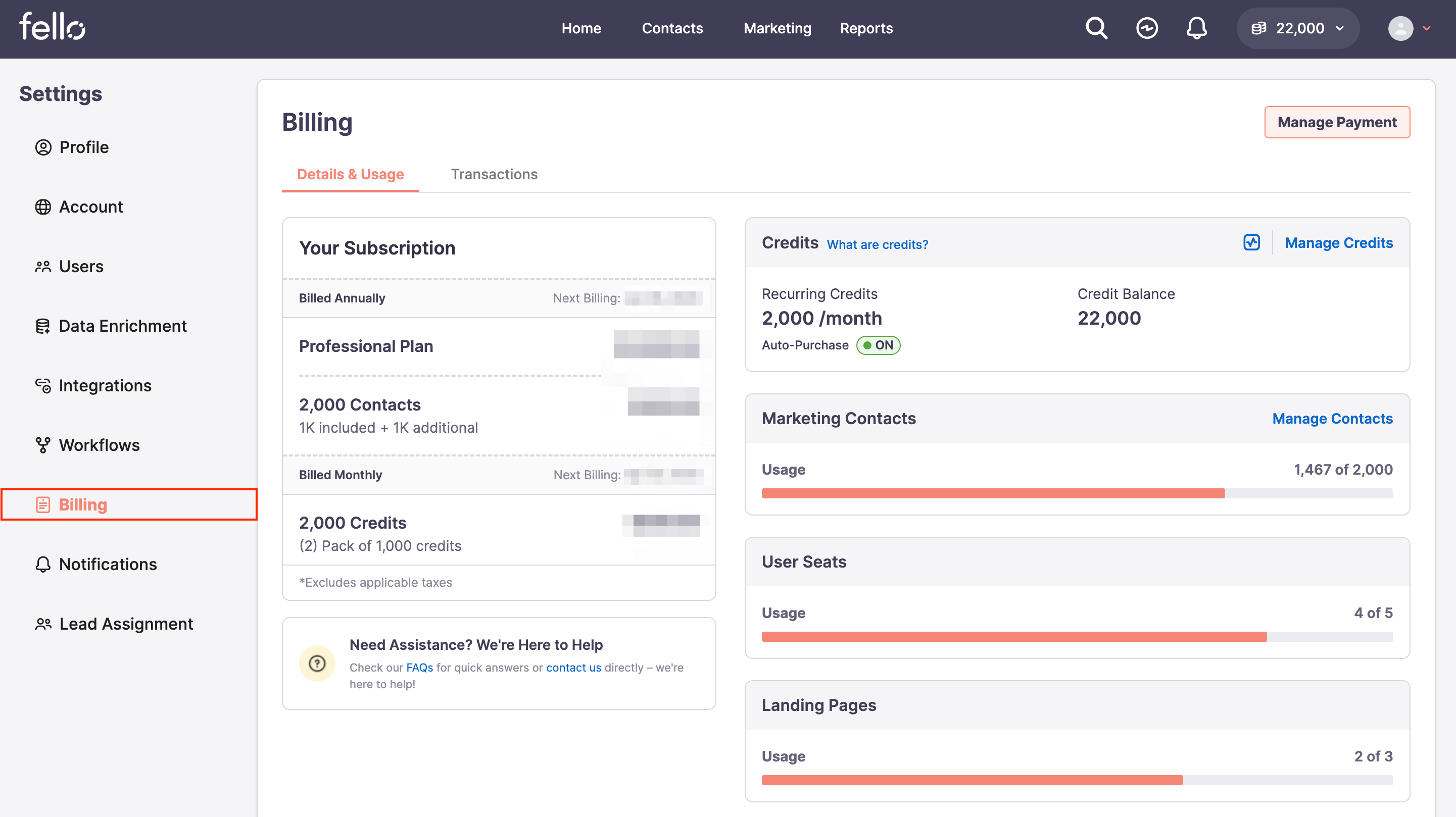The height and width of the screenshot is (817, 1456).
Task: Click the (2) Pack of 1,000 credits text
Action: pos(380,546)
